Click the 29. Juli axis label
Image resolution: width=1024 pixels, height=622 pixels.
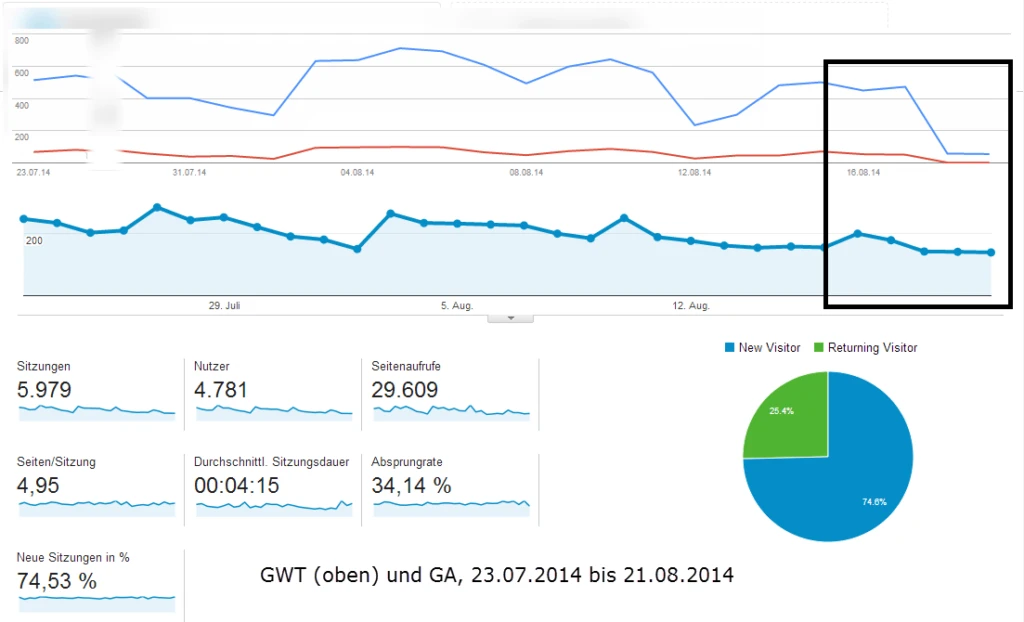(224, 306)
